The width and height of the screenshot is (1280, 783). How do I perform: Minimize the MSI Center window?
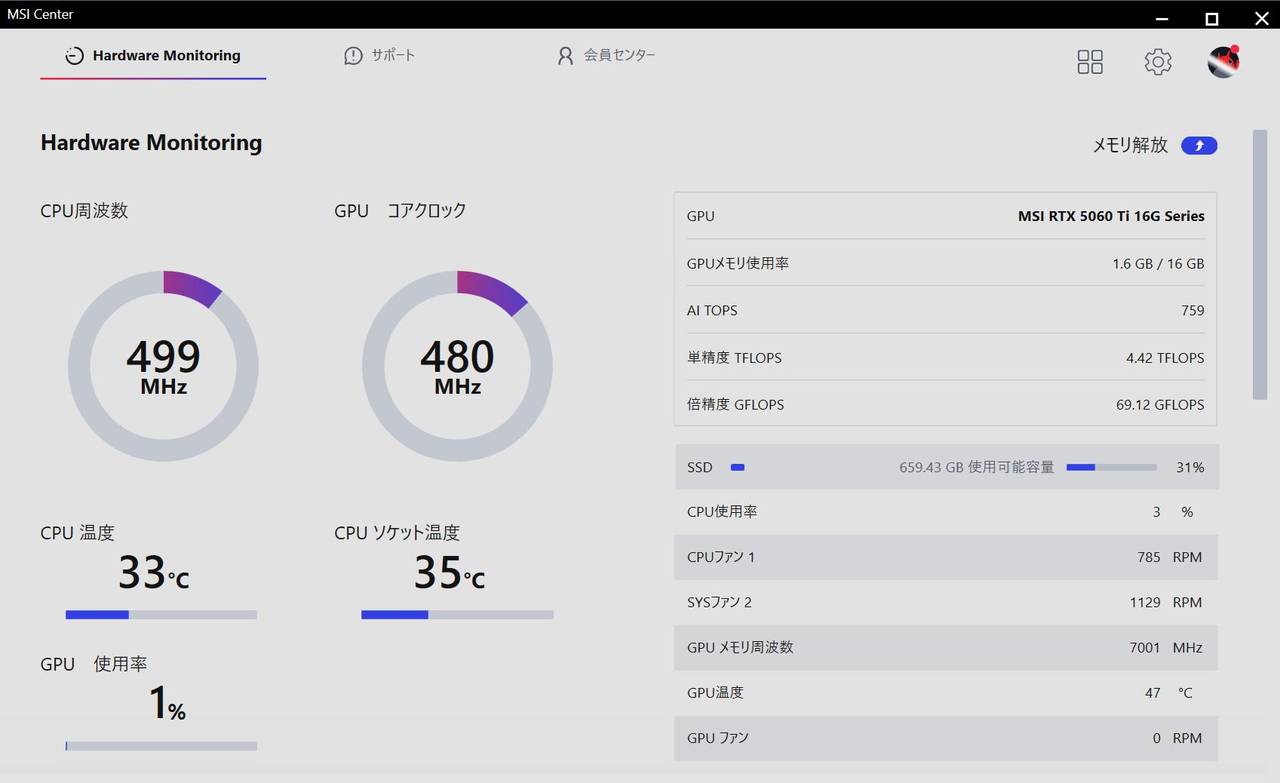(x=1162, y=18)
